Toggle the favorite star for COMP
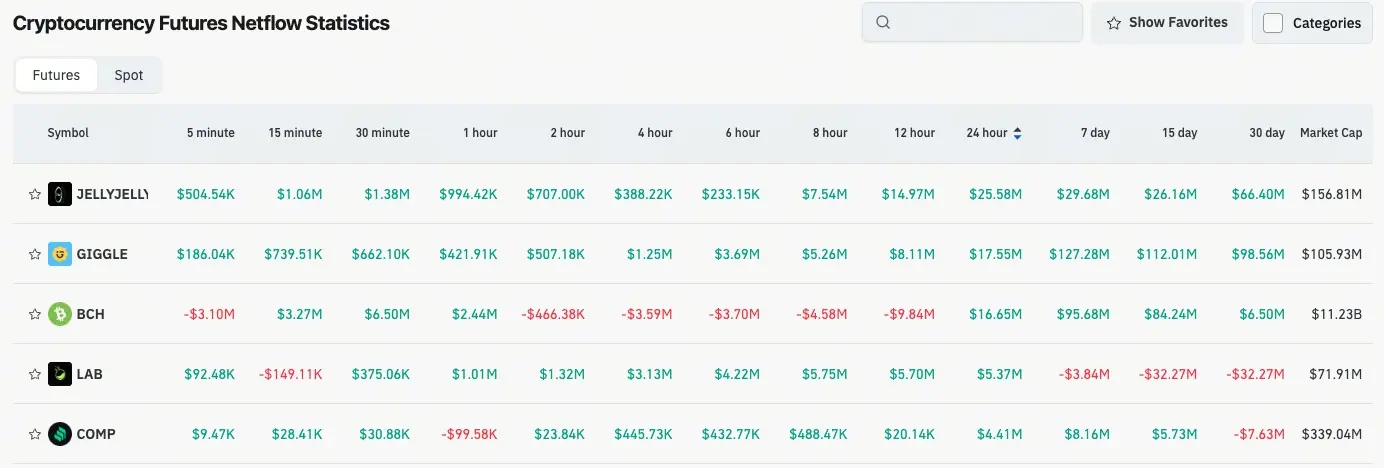Image resolution: width=1384 pixels, height=468 pixels. [x=35, y=434]
